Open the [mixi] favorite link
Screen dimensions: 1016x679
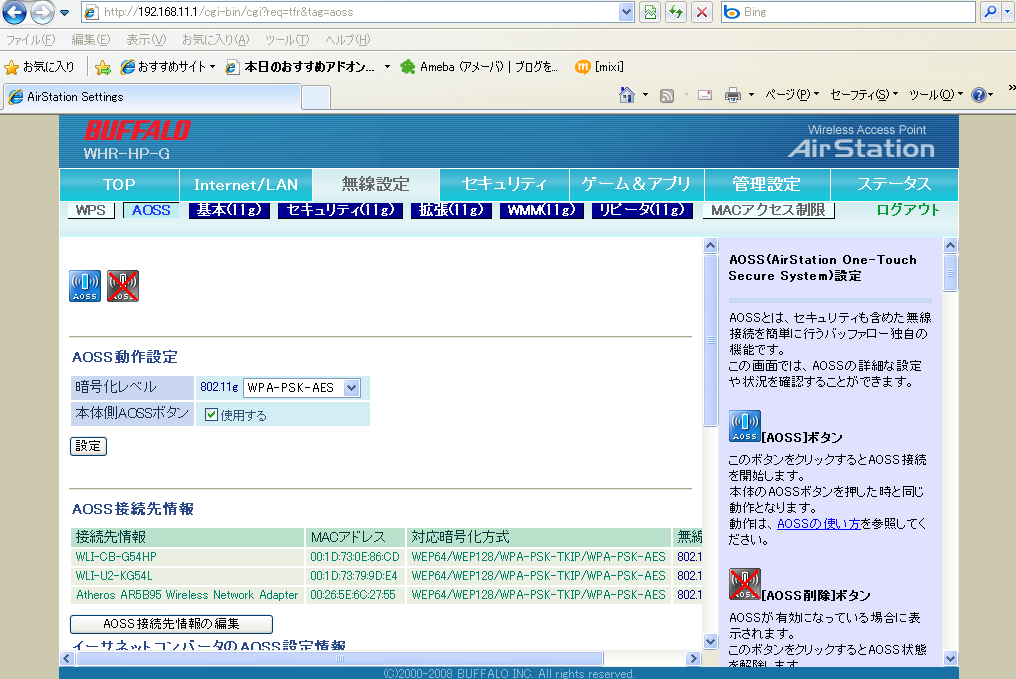599,67
